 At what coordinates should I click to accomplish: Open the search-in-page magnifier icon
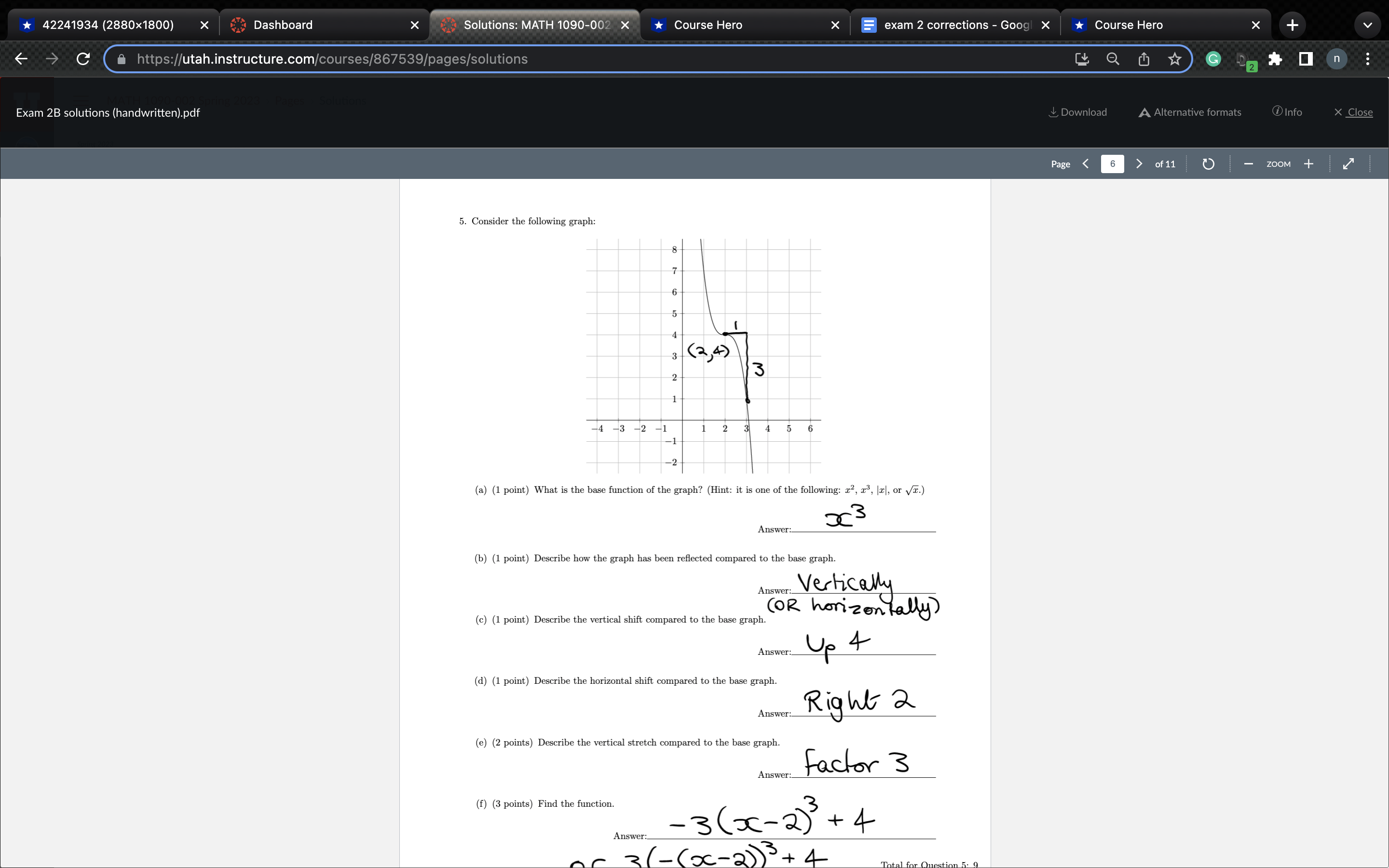pos(1113,58)
